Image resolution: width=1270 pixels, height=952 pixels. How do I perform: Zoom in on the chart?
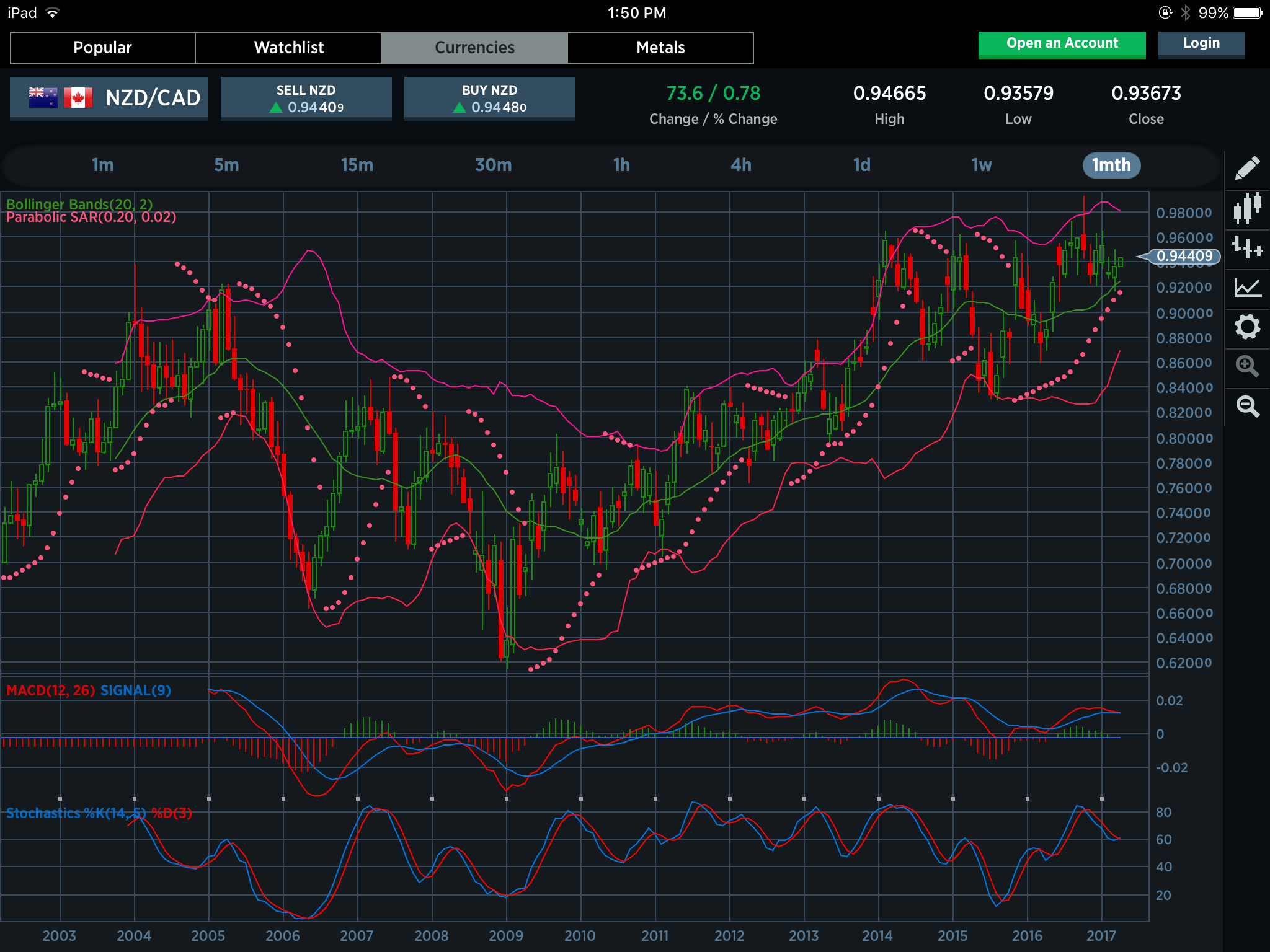coord(1247,366)
